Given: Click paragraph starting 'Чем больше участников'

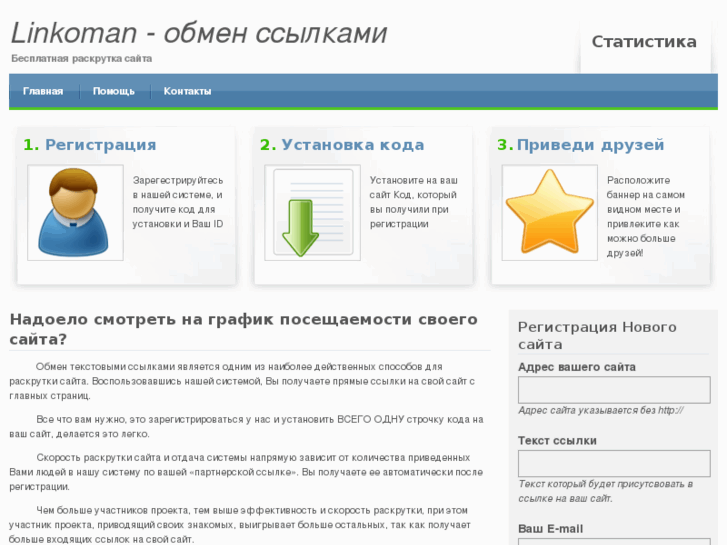Looking at the screenshot, I should (x=240, y=525).
